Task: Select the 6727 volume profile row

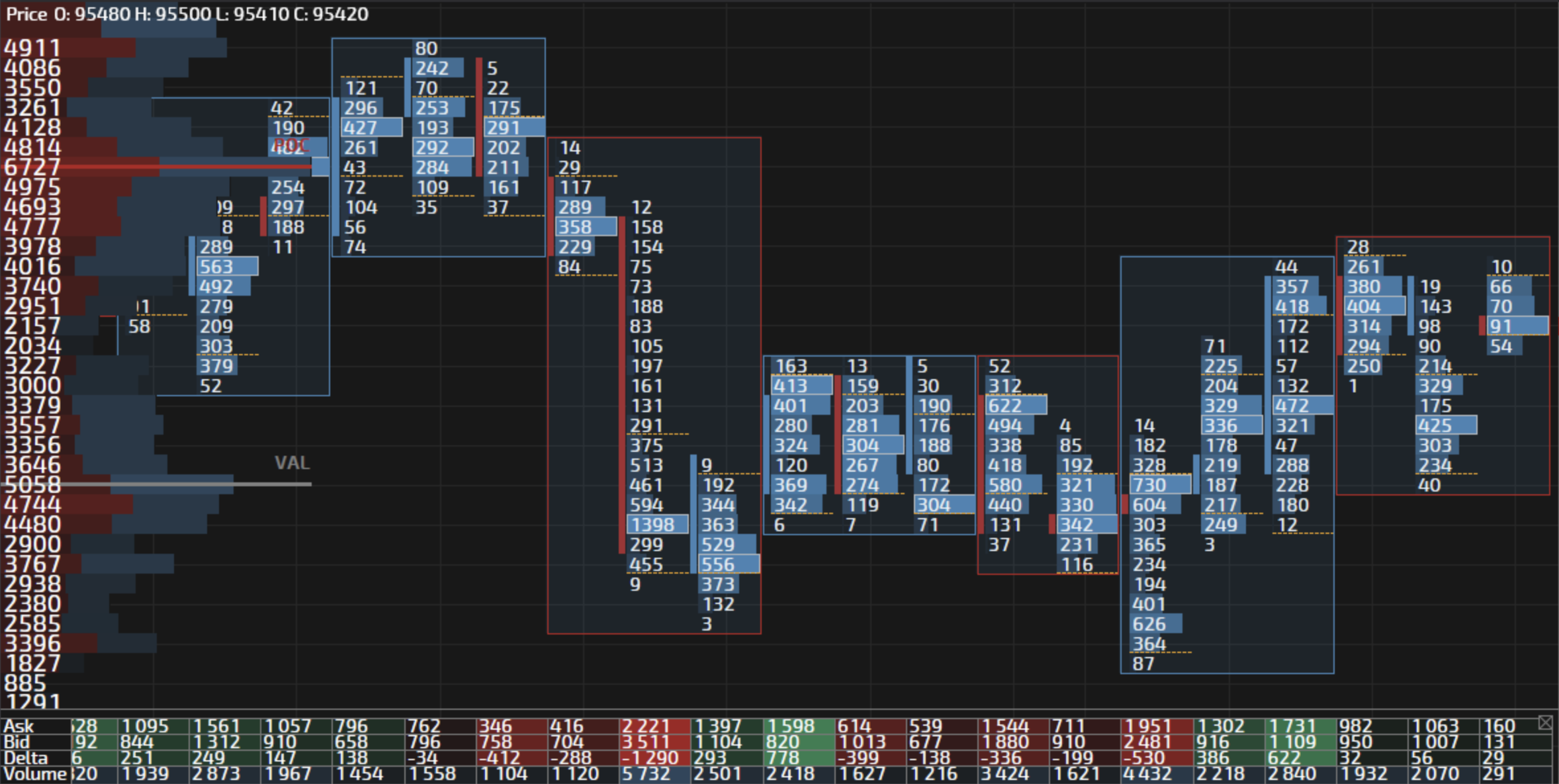Action: click(32, 167)
